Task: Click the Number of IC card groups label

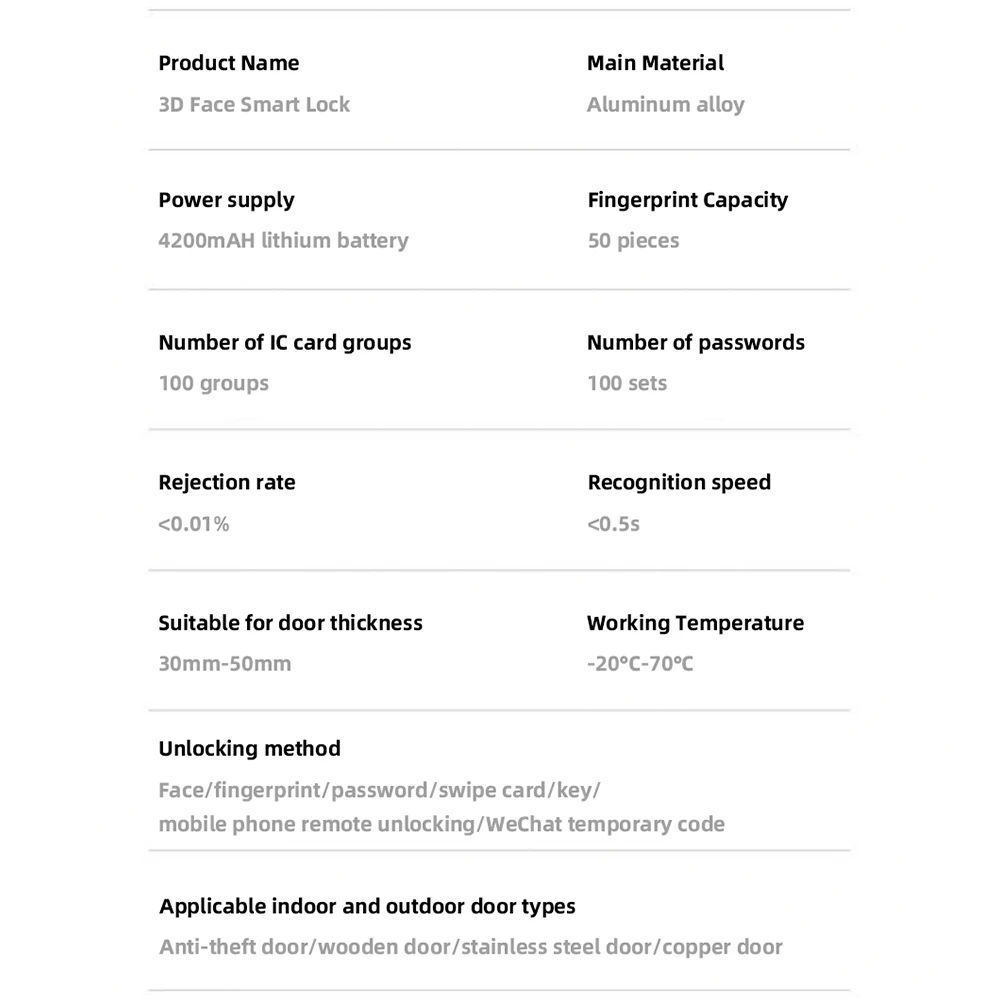Action: (284, 343)
